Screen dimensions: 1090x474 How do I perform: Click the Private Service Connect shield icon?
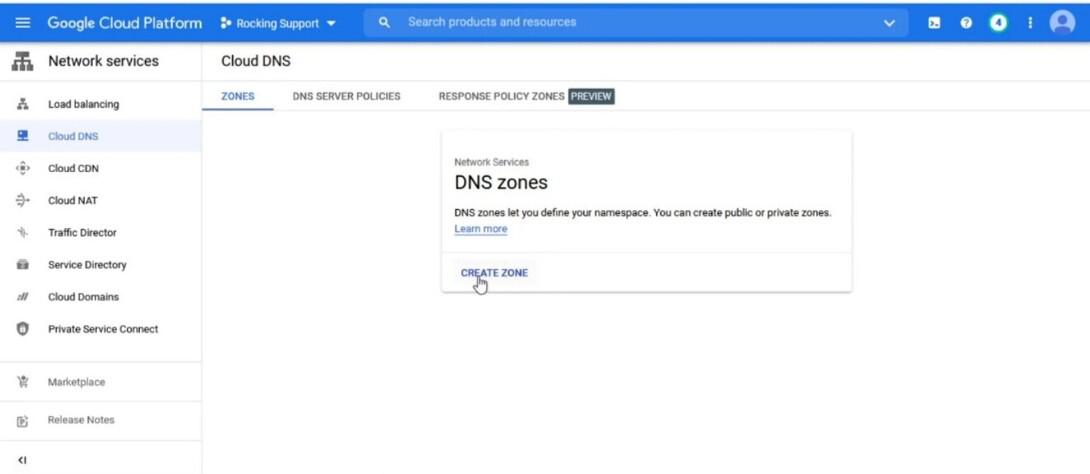(x=22, y=329)
